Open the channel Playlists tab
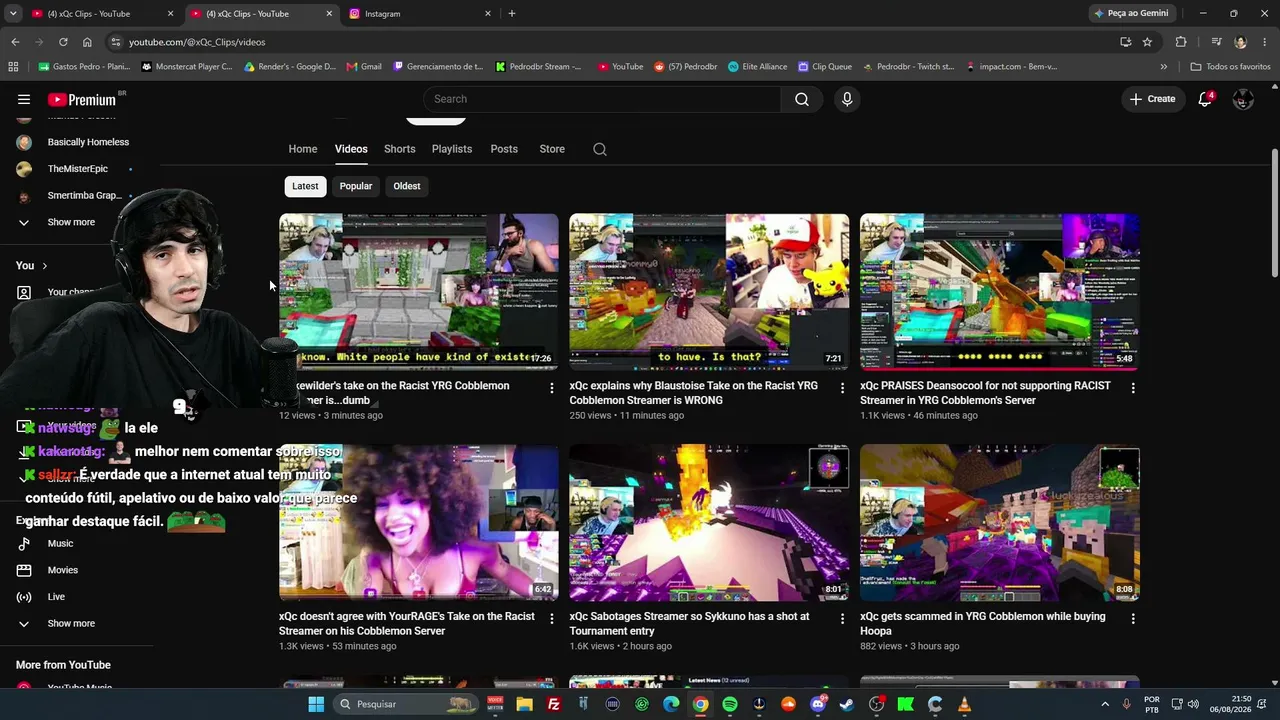This screenshot has width=1280, height=720. [452, 149]
